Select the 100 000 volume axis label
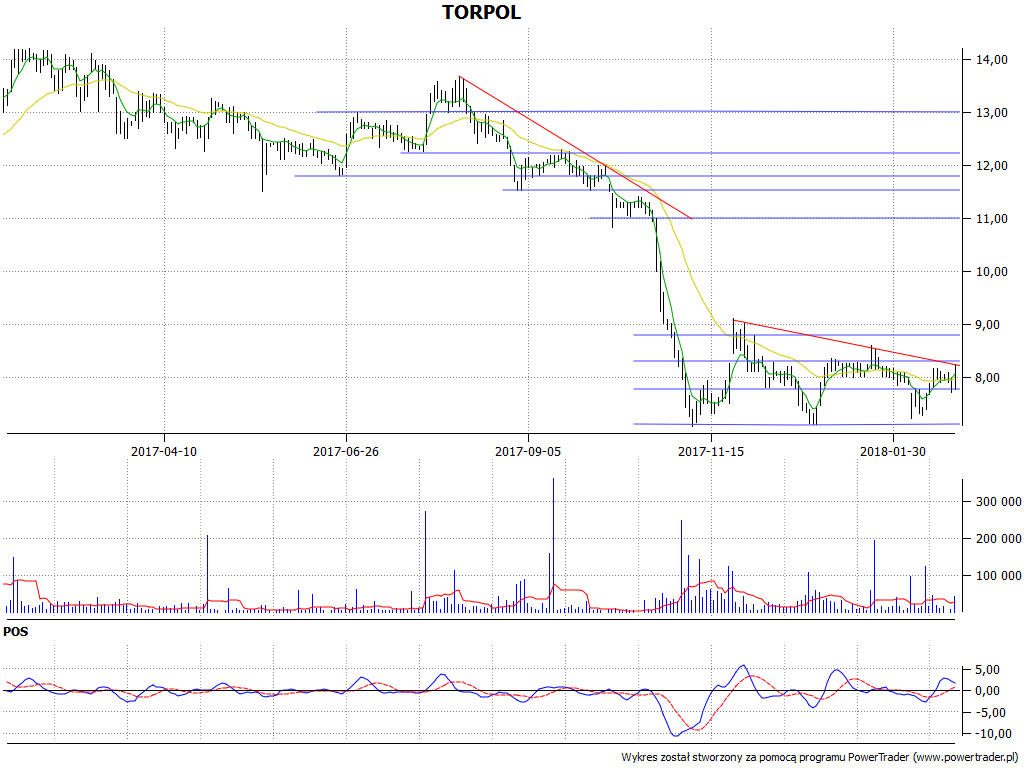 (999, 576)
